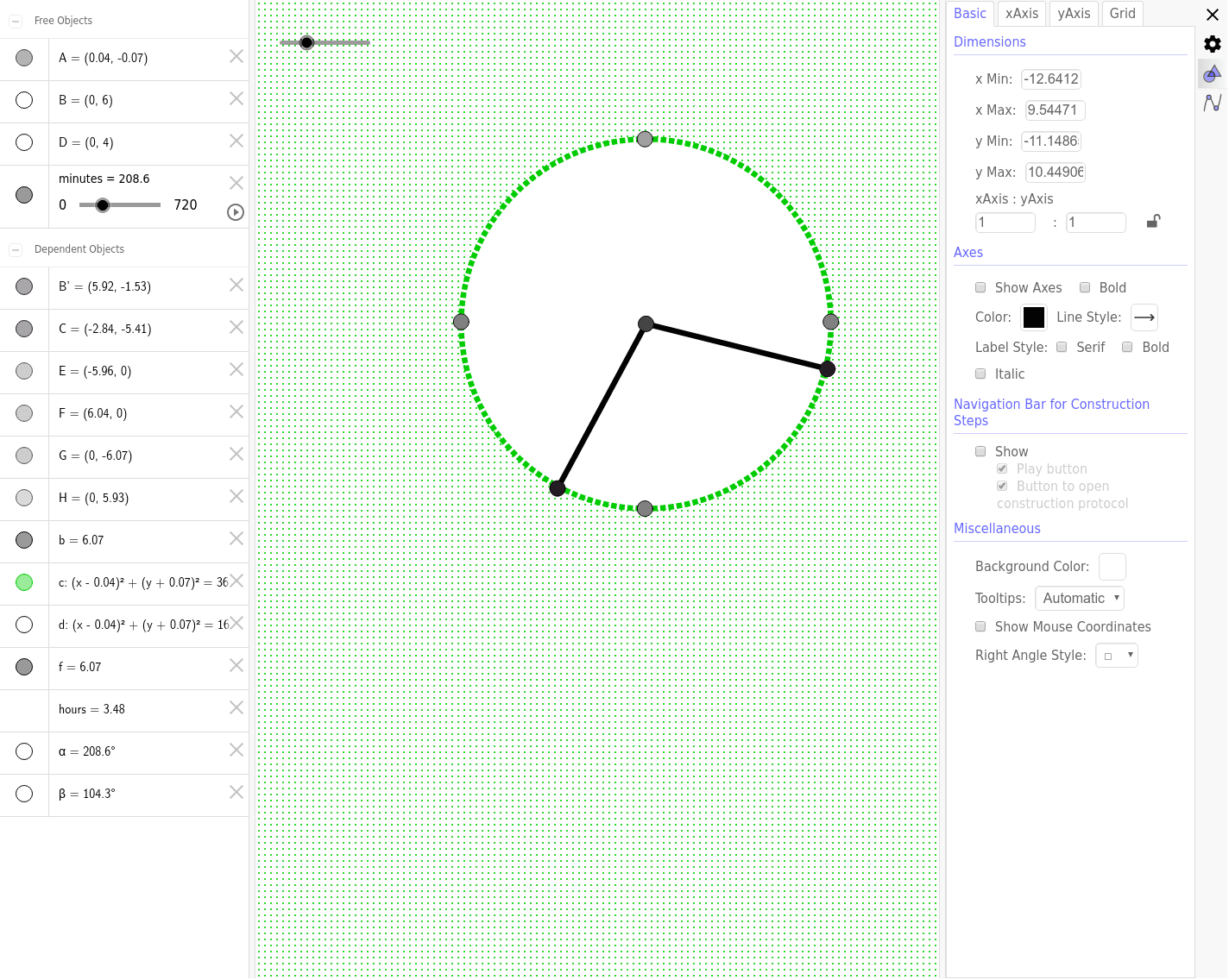Enable Show Mouse Coordinates
The height and width of the screenshot is (980, 1229).
(x=980, y=626)
